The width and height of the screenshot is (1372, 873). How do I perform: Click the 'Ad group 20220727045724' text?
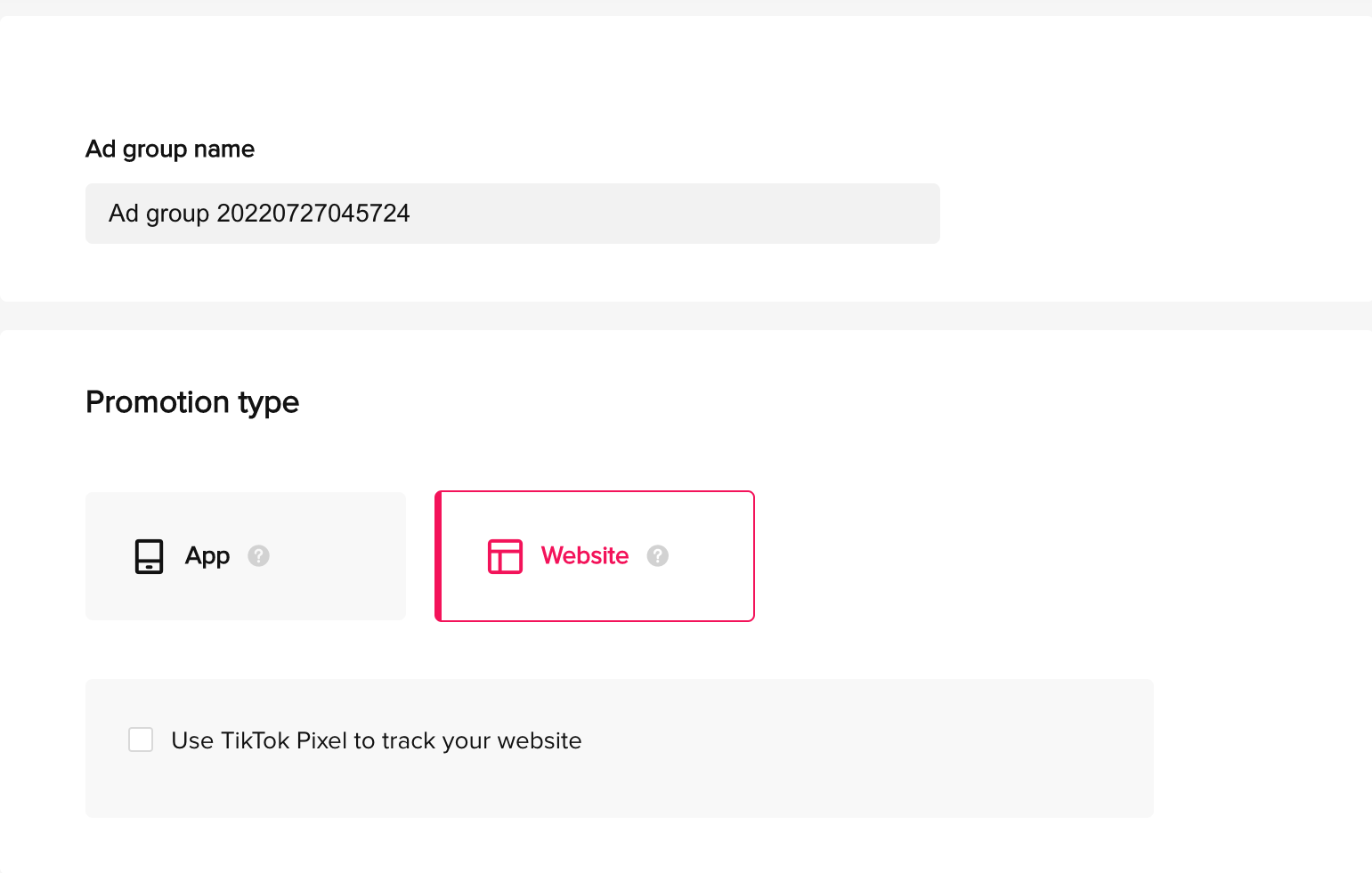click(259, 214)
